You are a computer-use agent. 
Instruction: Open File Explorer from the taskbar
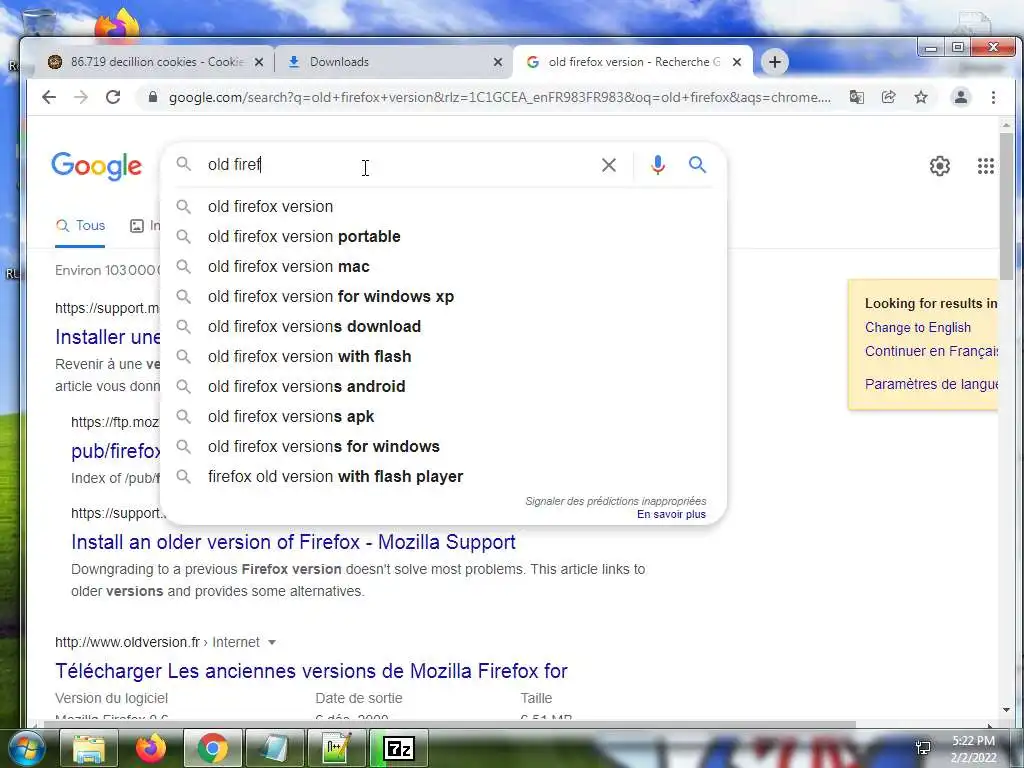[x=89, y=749]
